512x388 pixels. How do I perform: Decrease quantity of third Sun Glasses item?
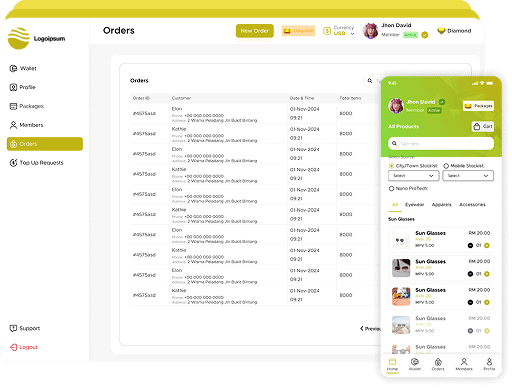click(x=470, y=302)
